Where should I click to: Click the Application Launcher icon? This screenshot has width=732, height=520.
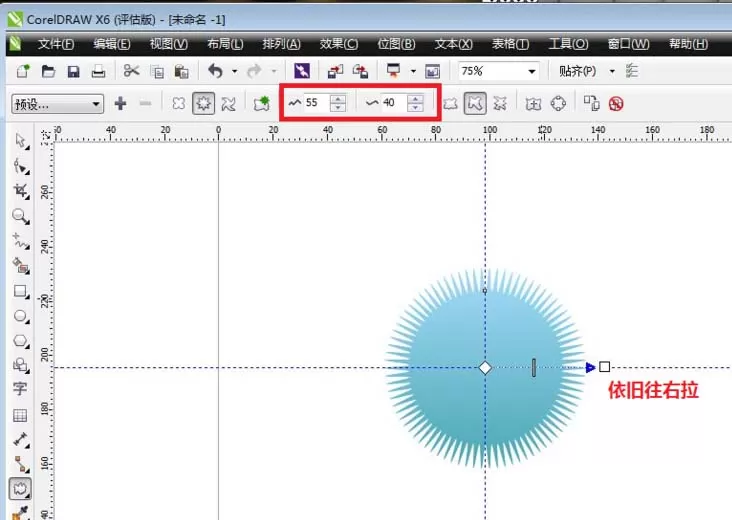394,71
